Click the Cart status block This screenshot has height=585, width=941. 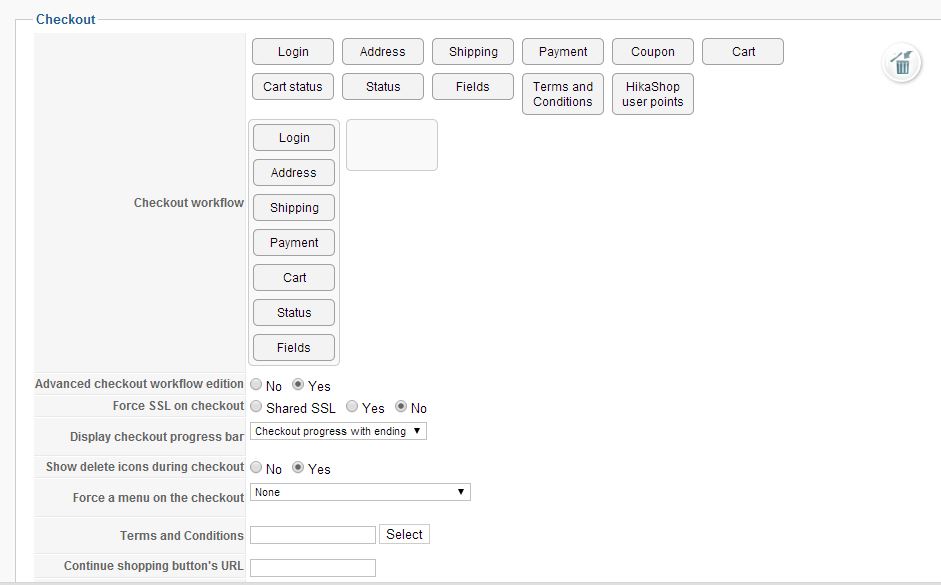[x=293, y=87]
